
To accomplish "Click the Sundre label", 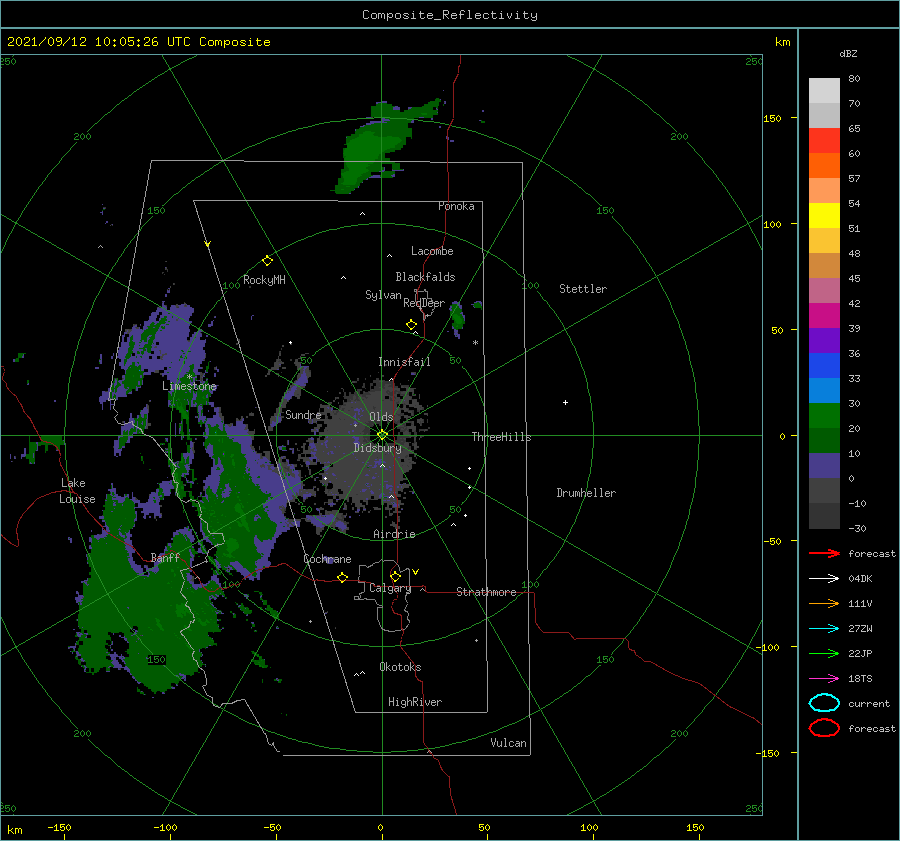I will pos(303,414).
